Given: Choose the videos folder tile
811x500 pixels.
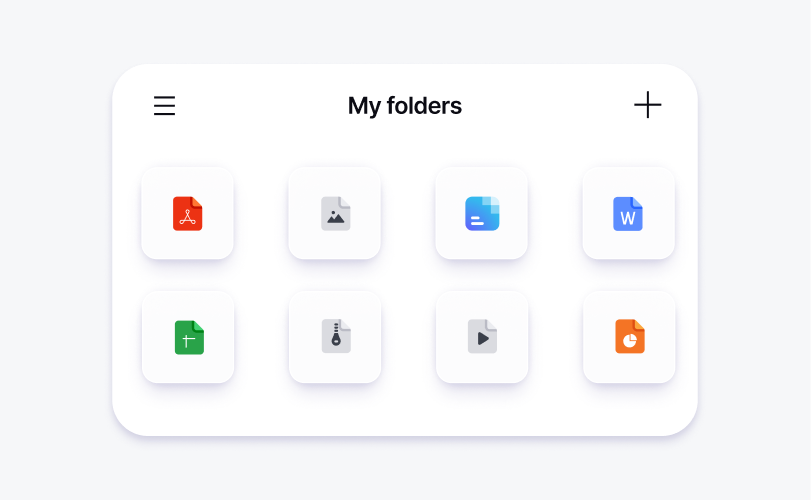Looking at the screenshot, I should 482,337.
